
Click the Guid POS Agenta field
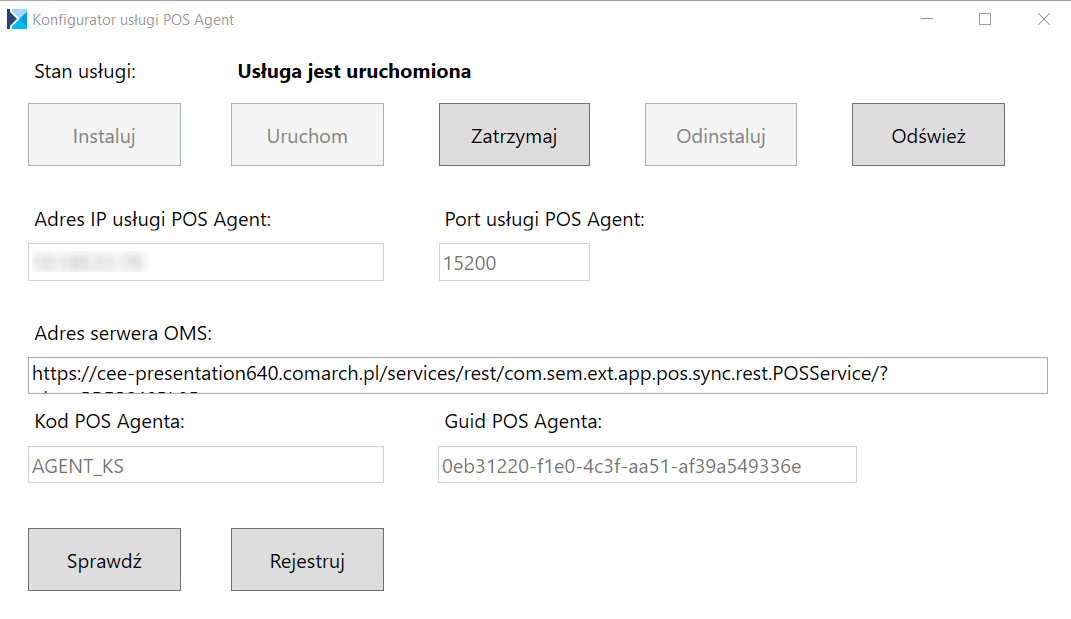point(647,465)
